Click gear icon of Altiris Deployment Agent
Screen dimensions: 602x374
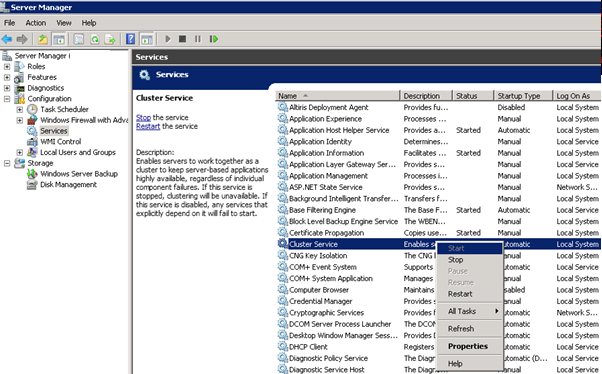[x=283, y=107]
